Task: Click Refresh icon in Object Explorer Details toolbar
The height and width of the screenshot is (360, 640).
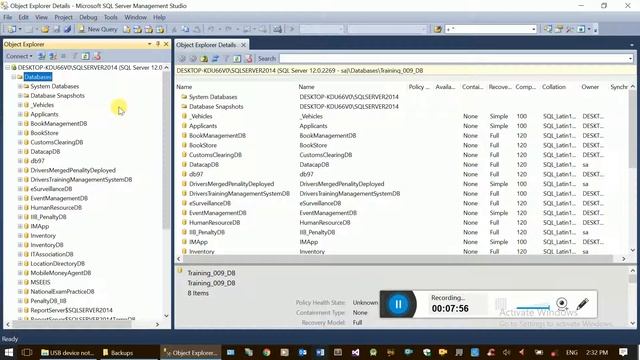Action: click(237, 58)
